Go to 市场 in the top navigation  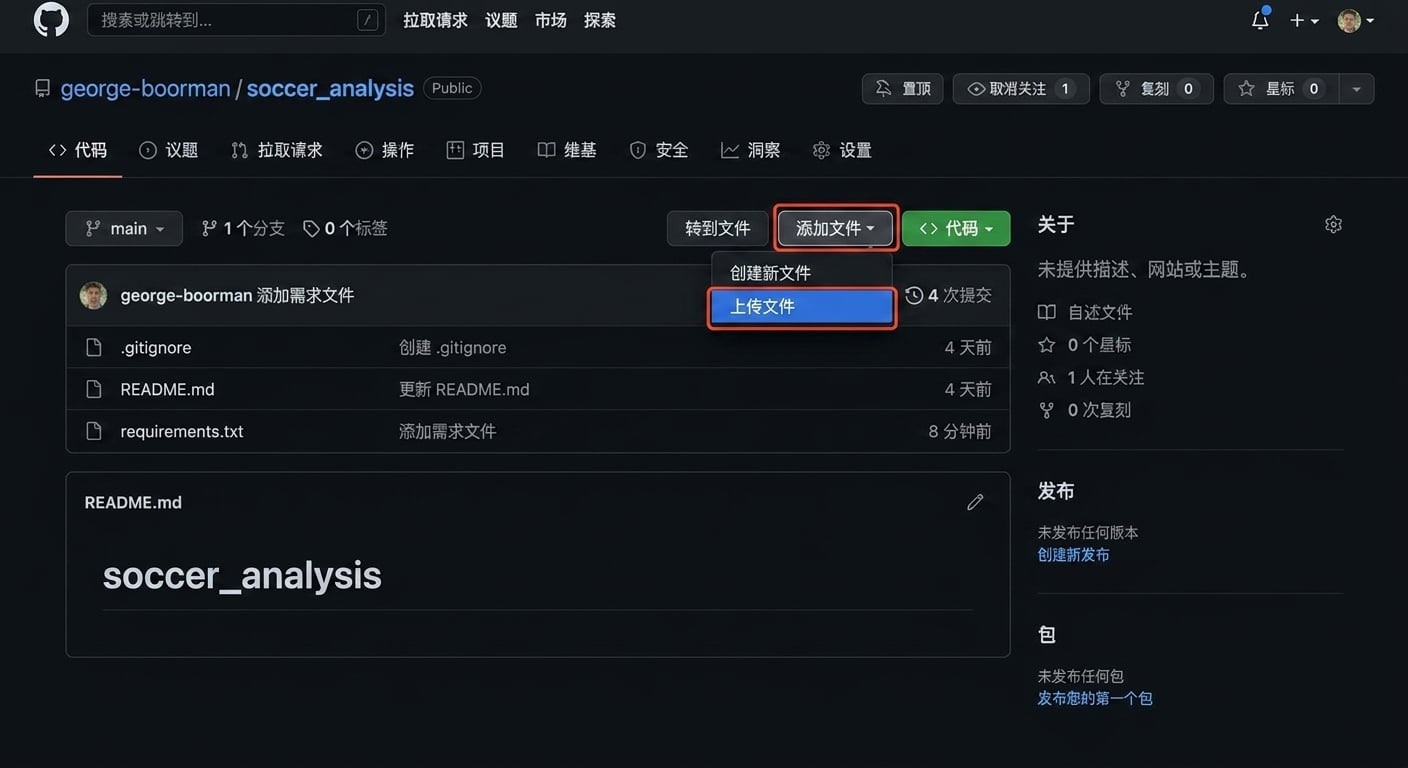(550, 20)
